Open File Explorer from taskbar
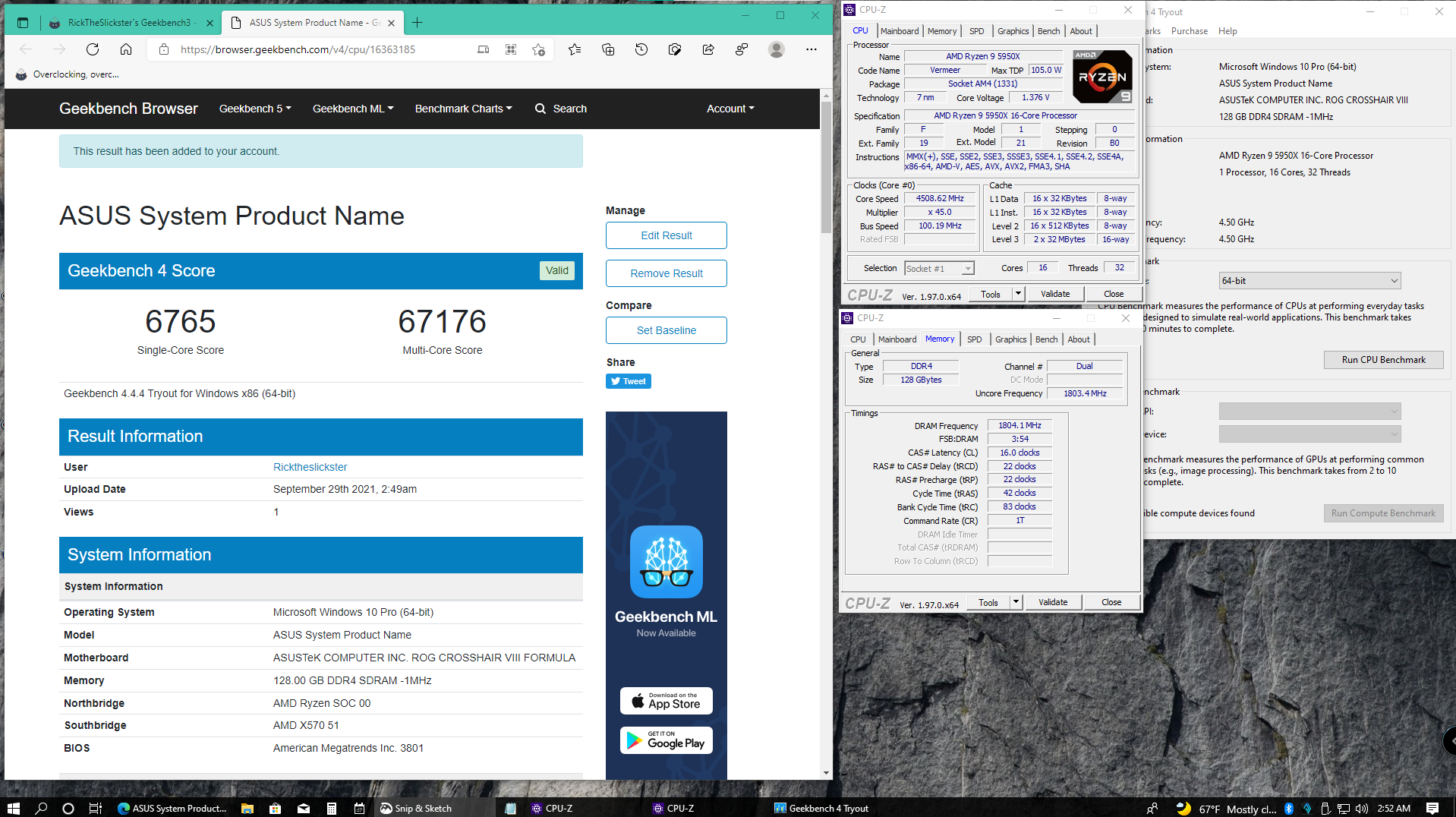This screenshot has width=1456, height=817. pyautogui.click(x=247, y=808)
